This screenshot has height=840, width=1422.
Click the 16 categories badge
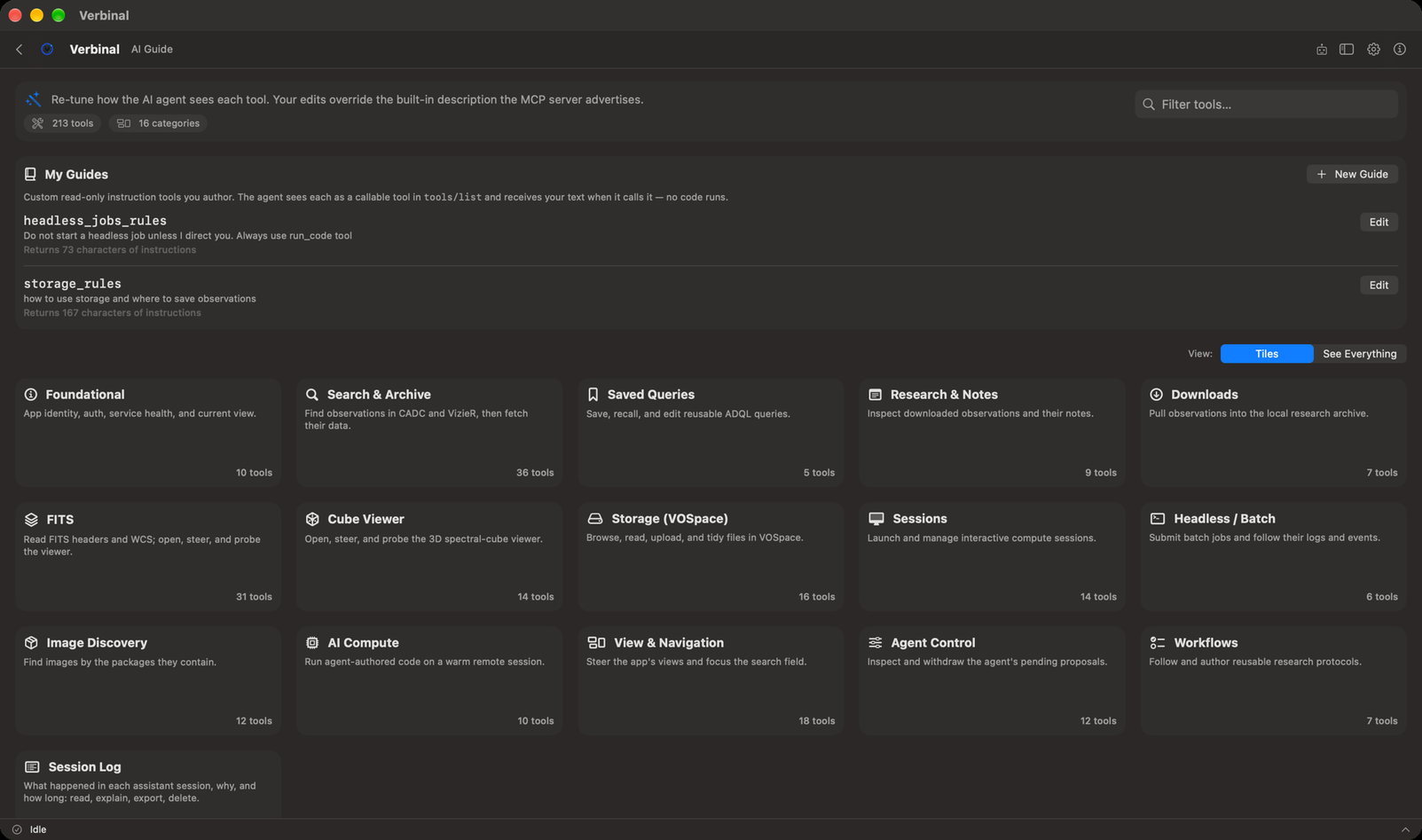tap(158, 124)
